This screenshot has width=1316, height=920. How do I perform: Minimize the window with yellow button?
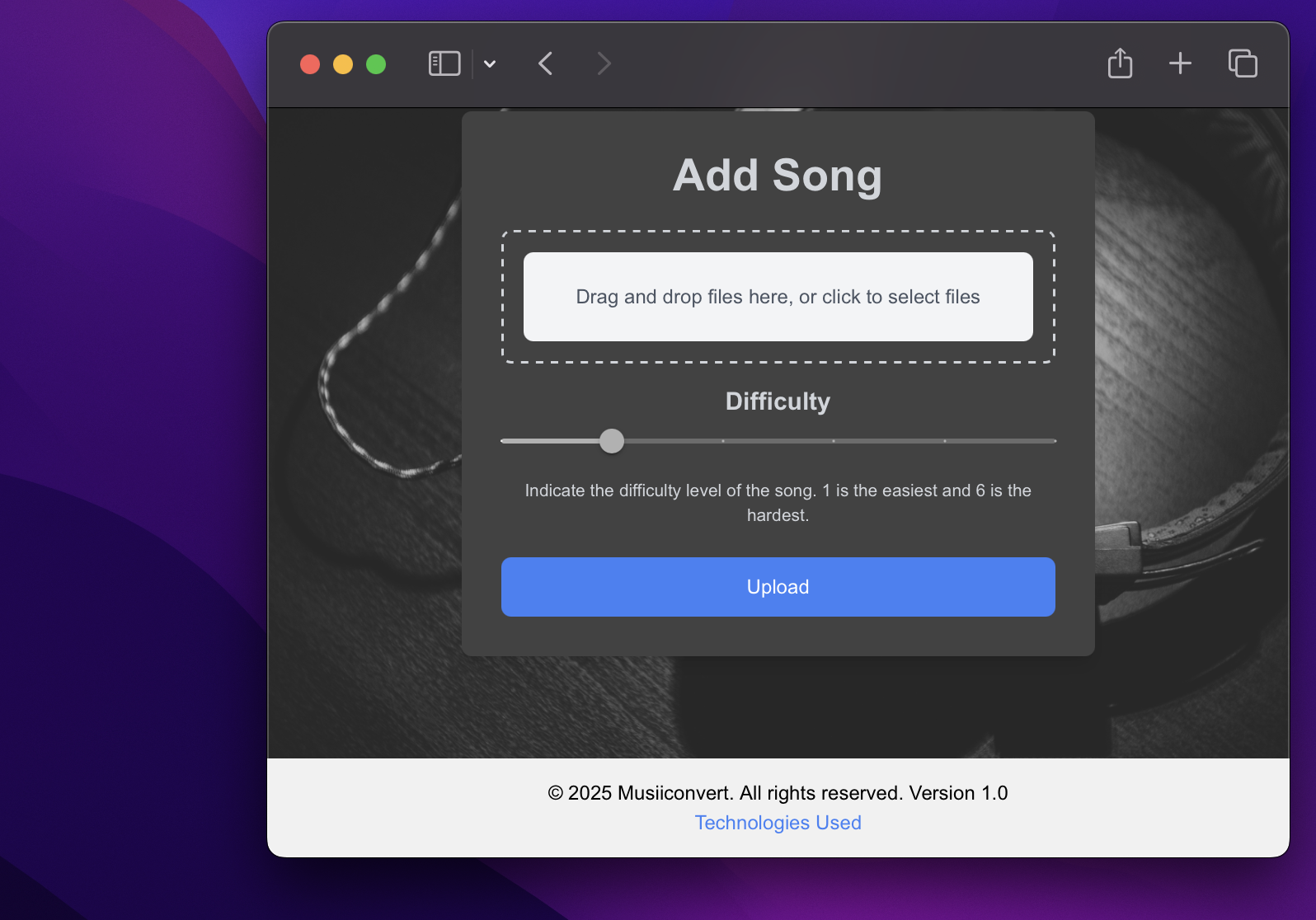tap(343, 64)
